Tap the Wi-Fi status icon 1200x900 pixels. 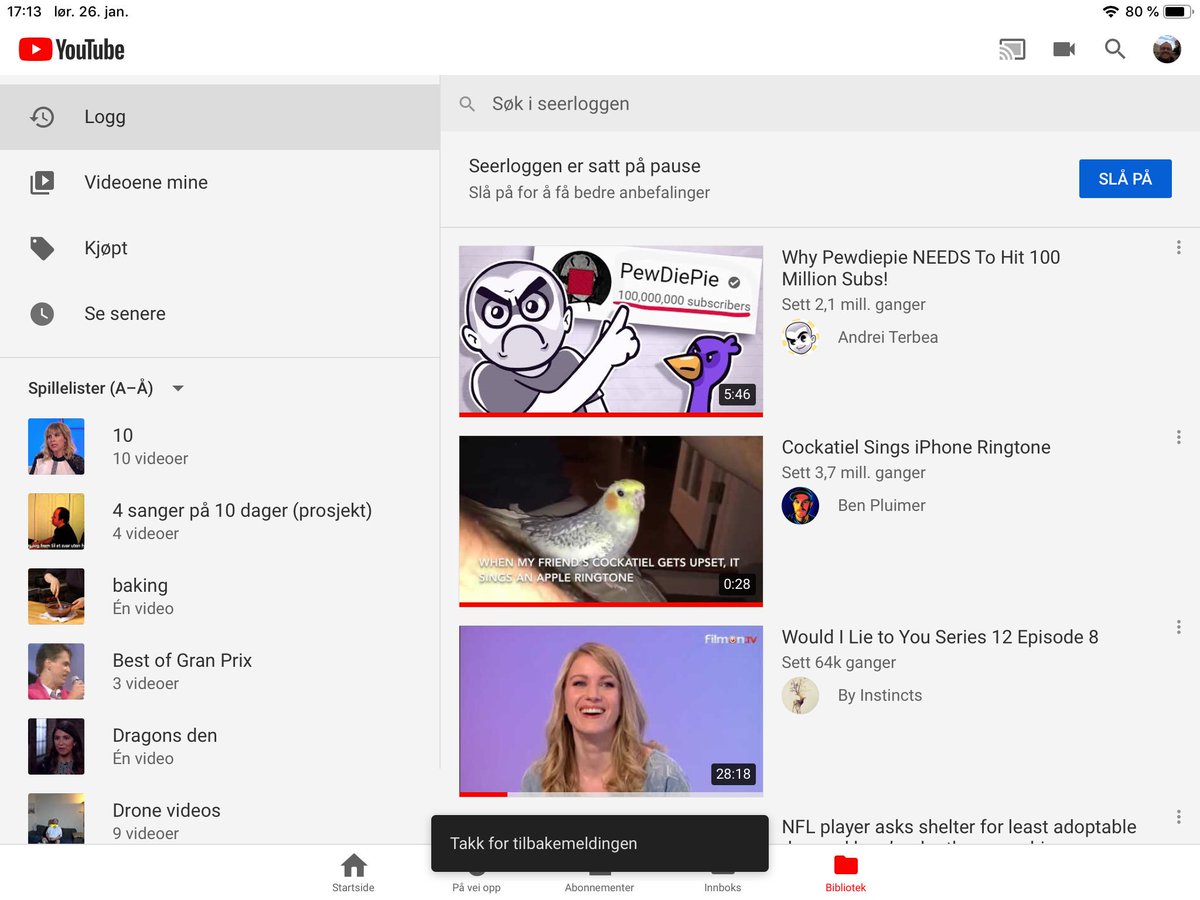point(1110,12)
